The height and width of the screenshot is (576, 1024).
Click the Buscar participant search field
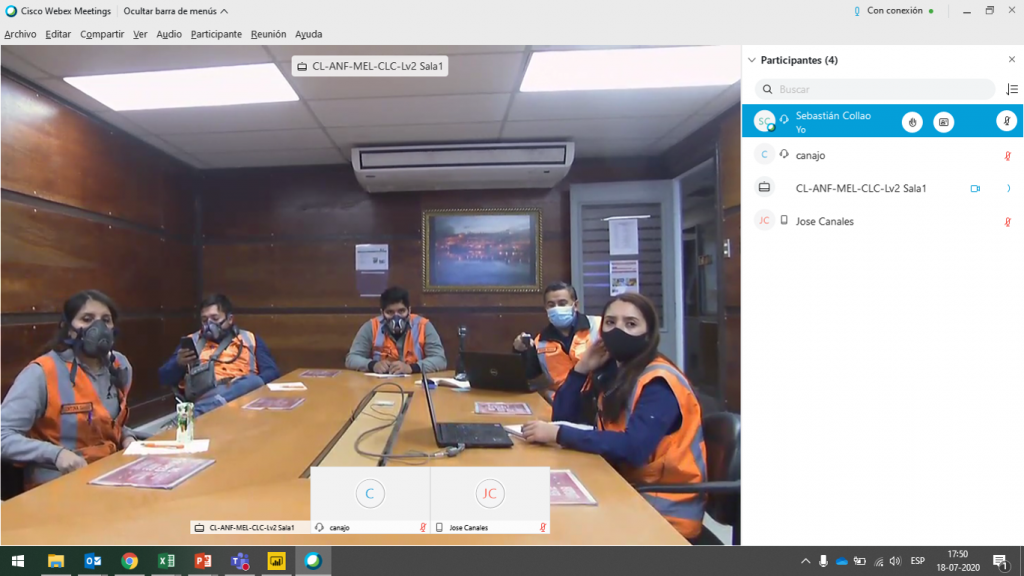pyautogui.click(x=875, y=89)
